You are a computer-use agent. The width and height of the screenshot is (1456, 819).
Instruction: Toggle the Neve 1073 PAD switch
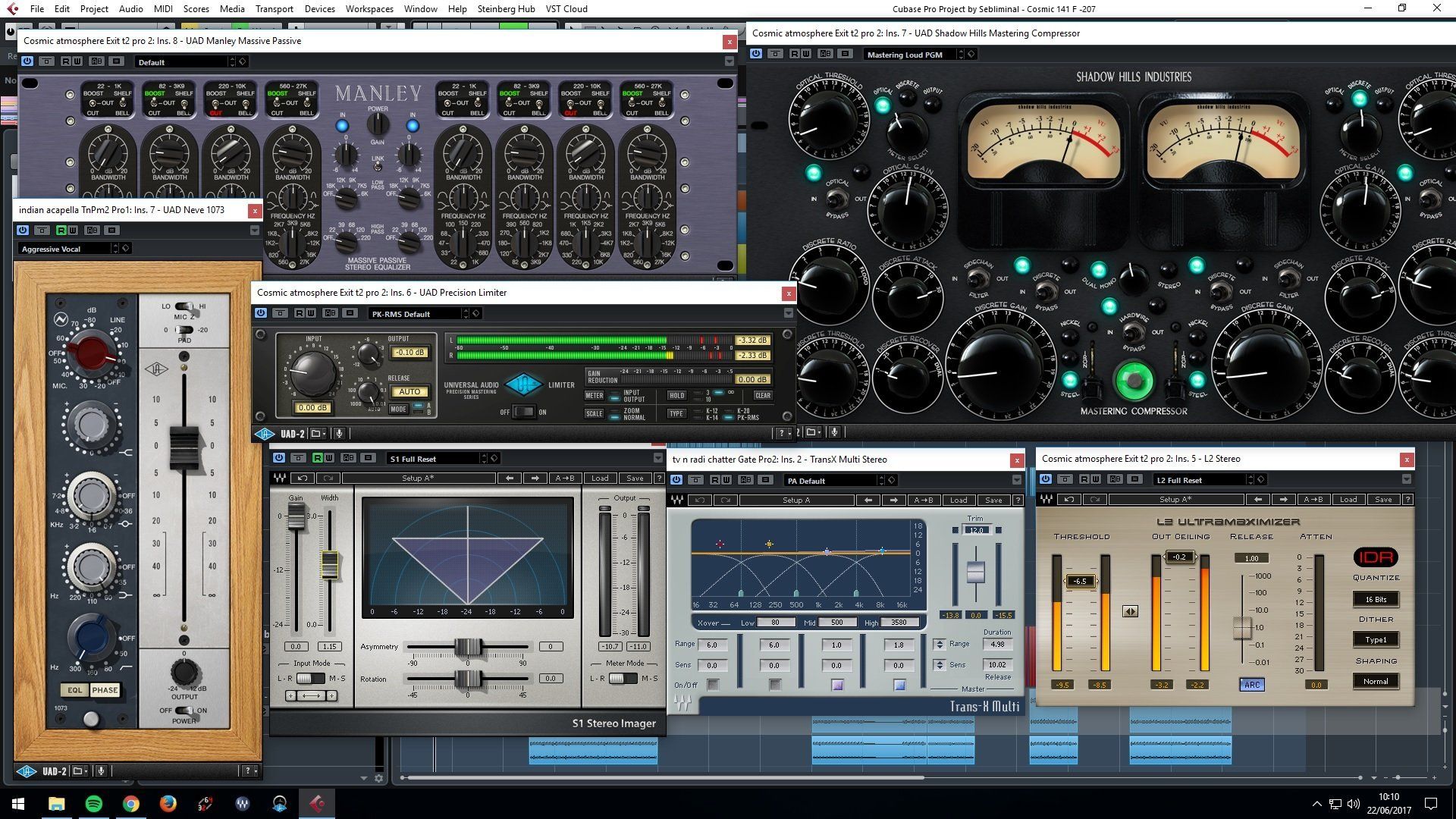tap(184, 330)
